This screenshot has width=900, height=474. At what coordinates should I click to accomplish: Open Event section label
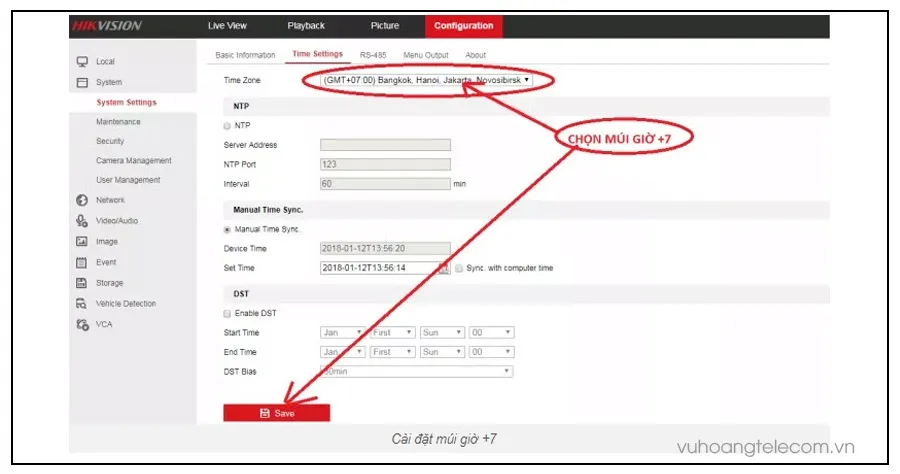click(106, 262)
